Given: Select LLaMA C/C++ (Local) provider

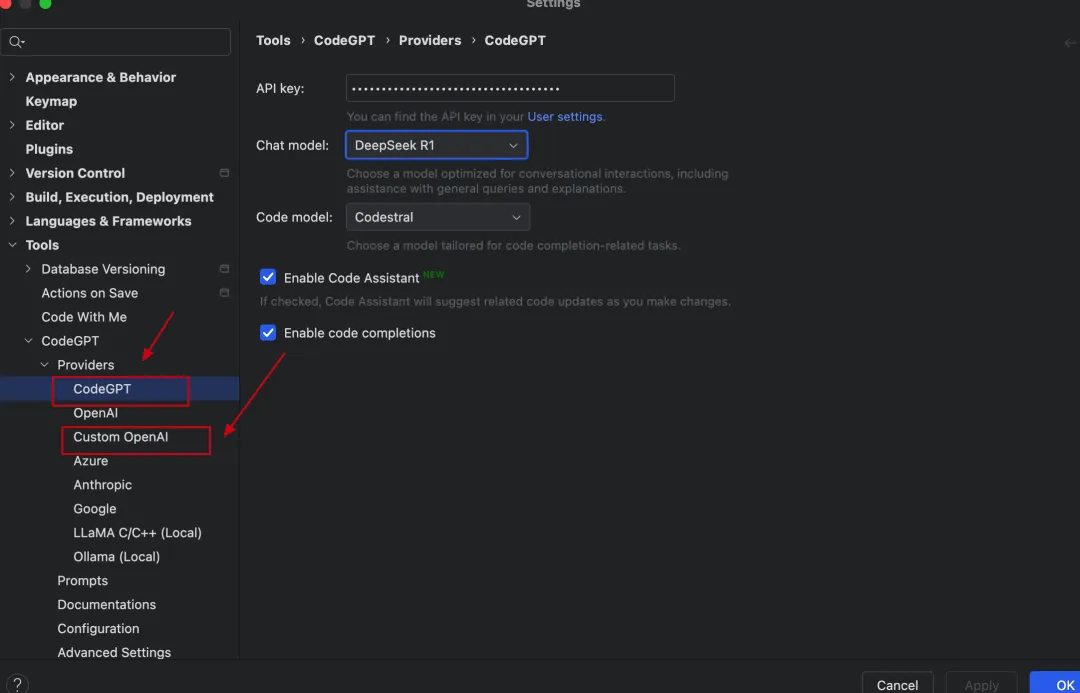Looking at the screenshot, I should click(138, 532).
